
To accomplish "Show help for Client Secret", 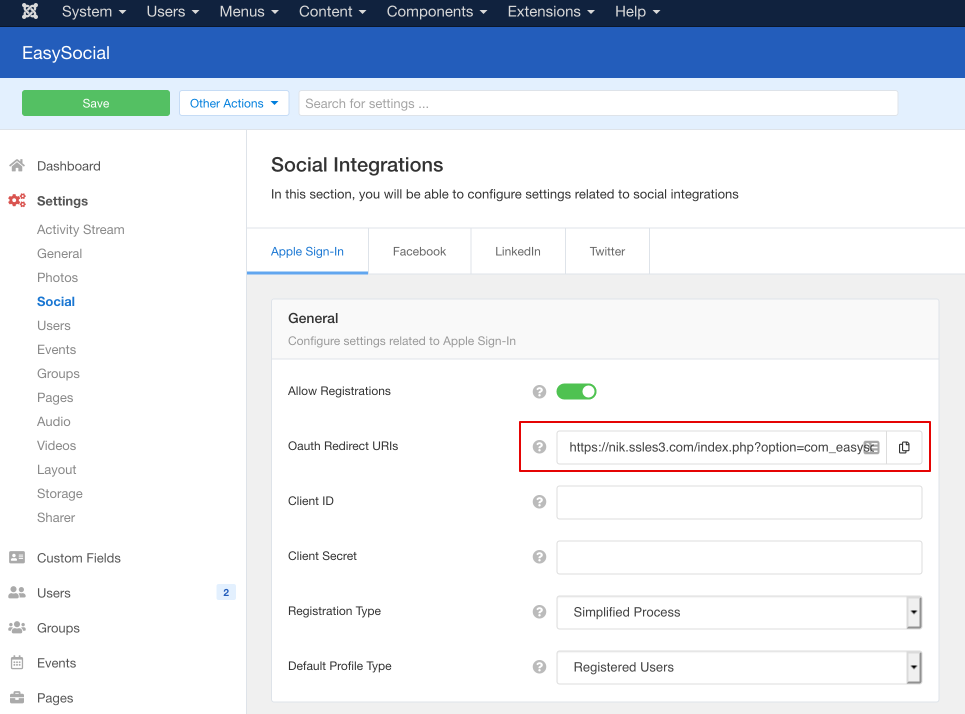I will coord(539,556).
